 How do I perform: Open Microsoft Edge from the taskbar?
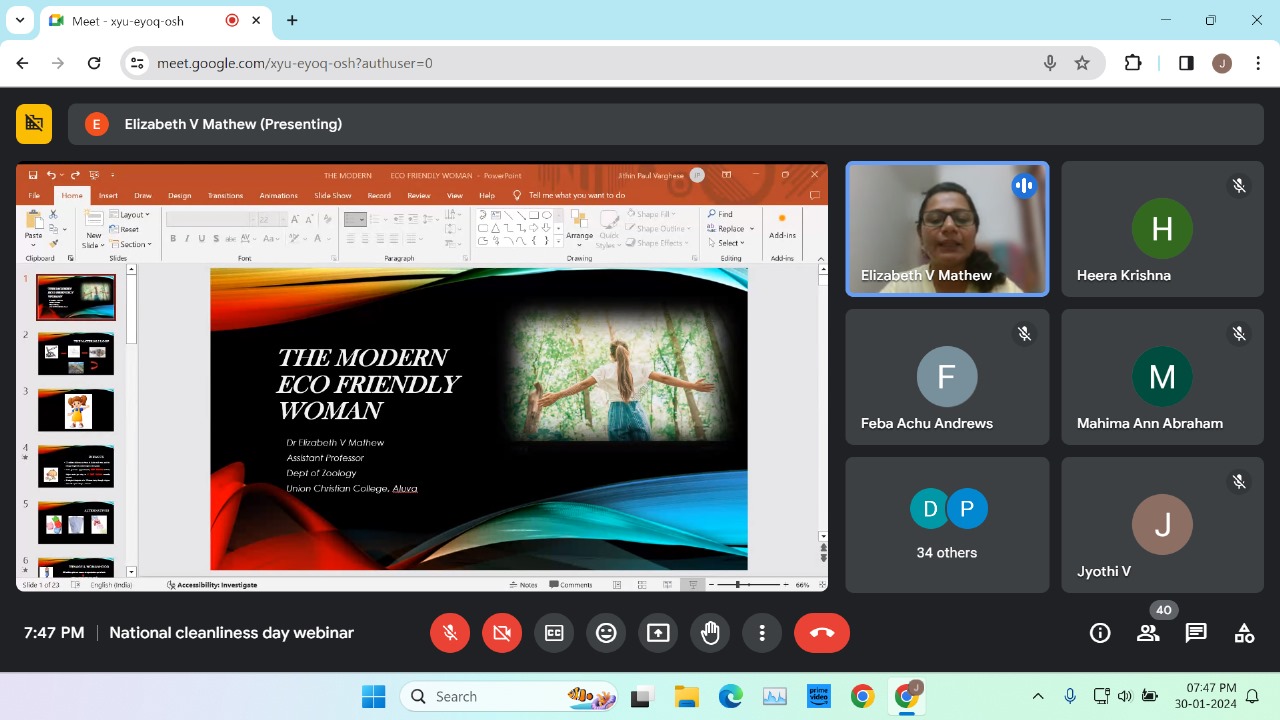click(x=730, y=696)
